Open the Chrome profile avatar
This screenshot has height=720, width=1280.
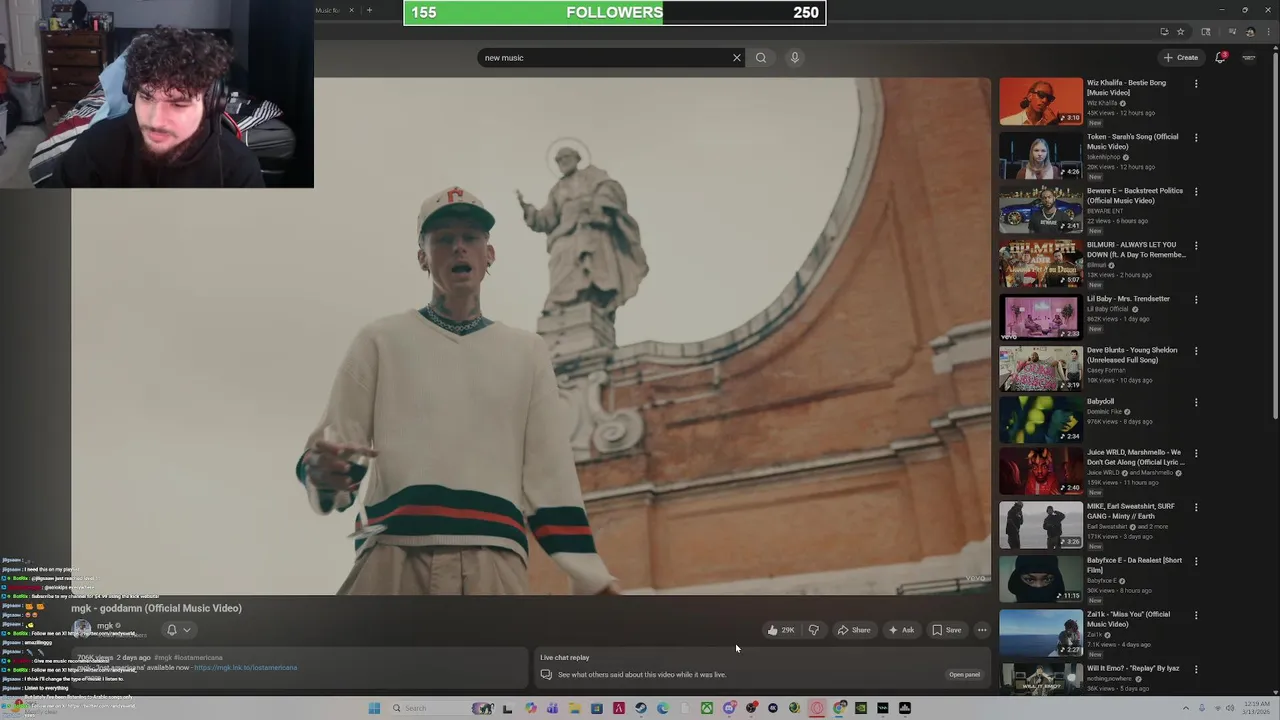pos(1250,32)
